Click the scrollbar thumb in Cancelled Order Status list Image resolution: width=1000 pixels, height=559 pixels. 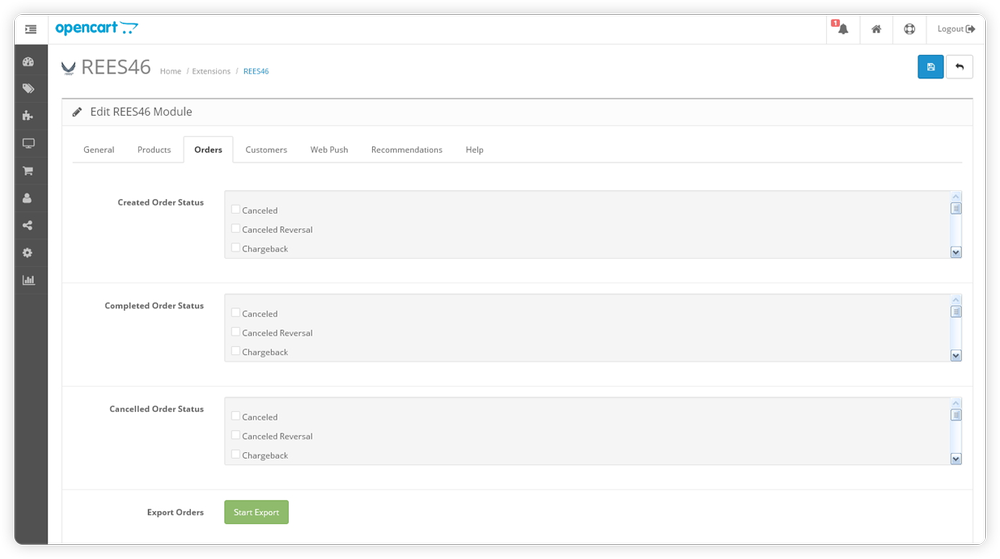point(955,415)
